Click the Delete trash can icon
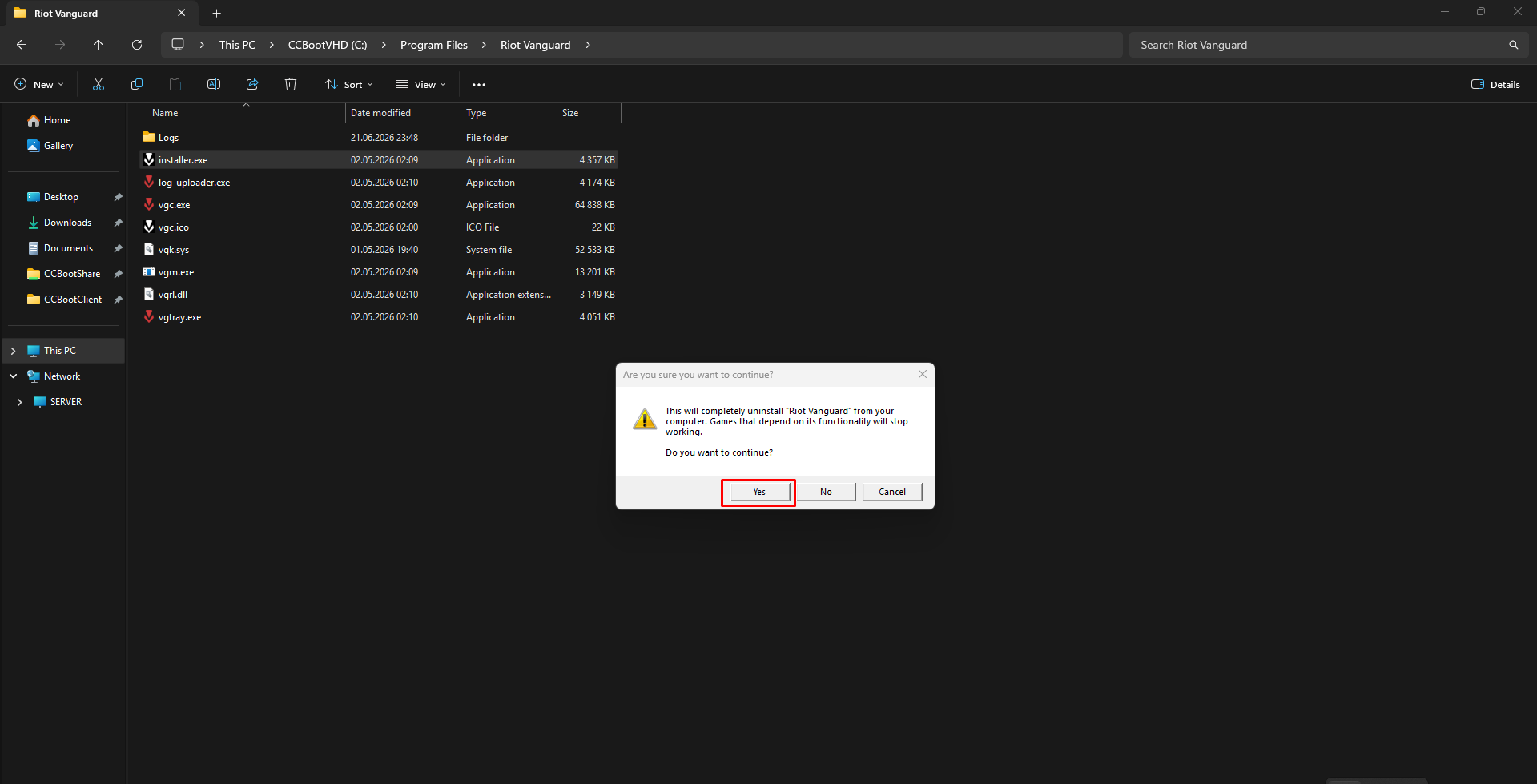Screen dimensions: 1537x784 (291, 84)
